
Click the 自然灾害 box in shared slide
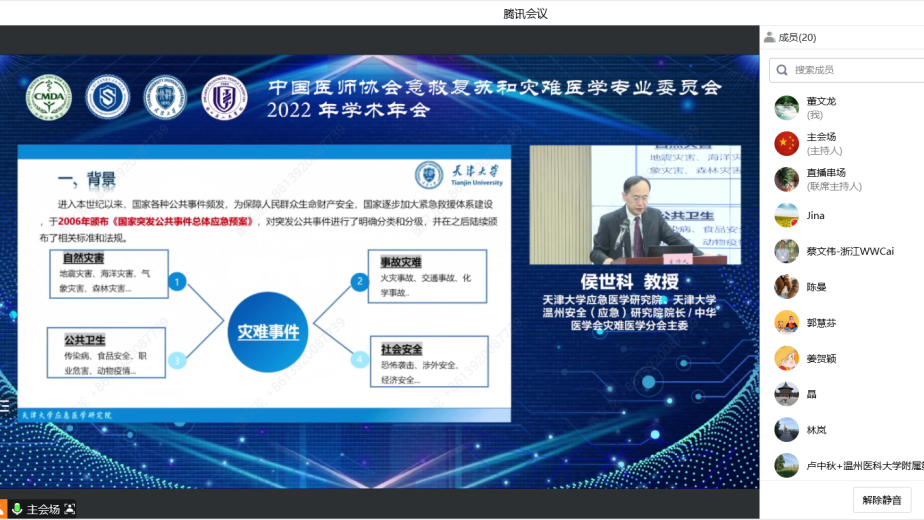coord(108,274)
